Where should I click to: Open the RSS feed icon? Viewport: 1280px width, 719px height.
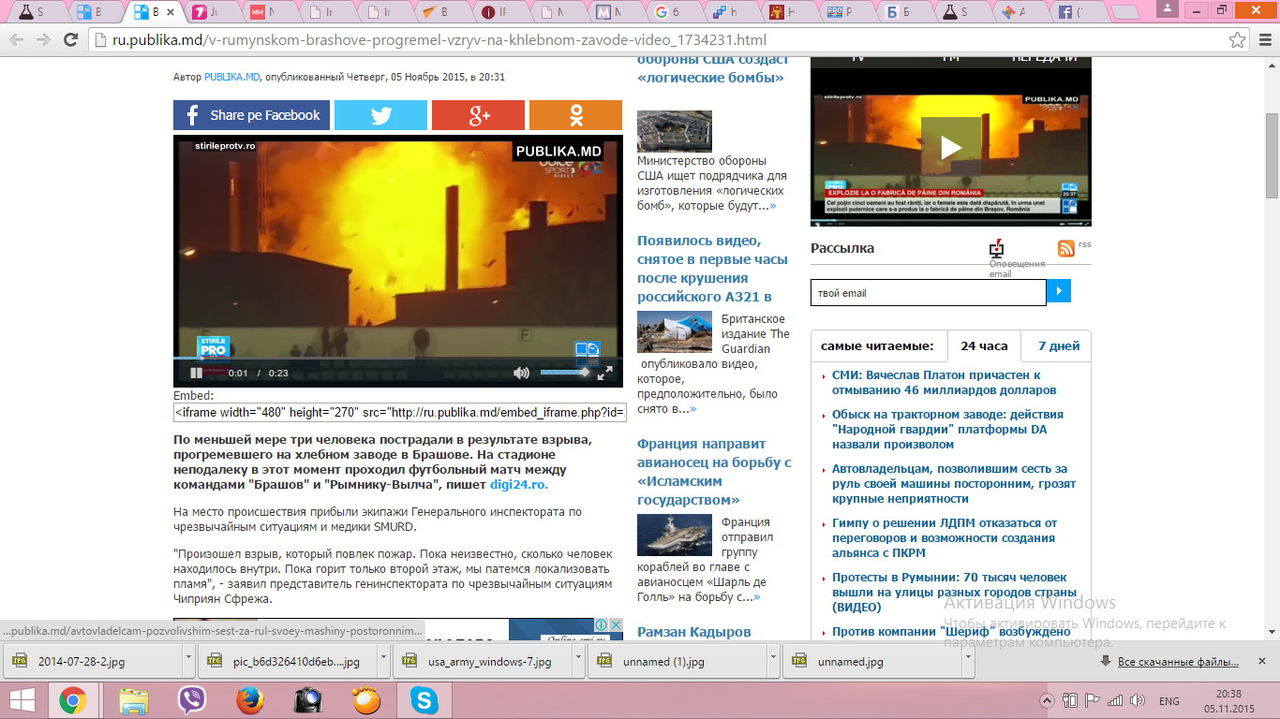[x=1066, y=248]
